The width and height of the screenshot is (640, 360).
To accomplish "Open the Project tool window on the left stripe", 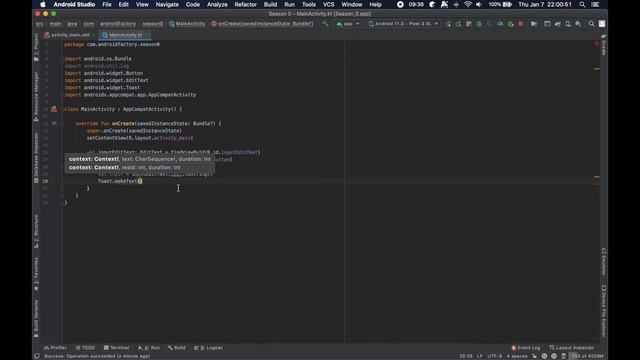I will click(x=36, y=47).
